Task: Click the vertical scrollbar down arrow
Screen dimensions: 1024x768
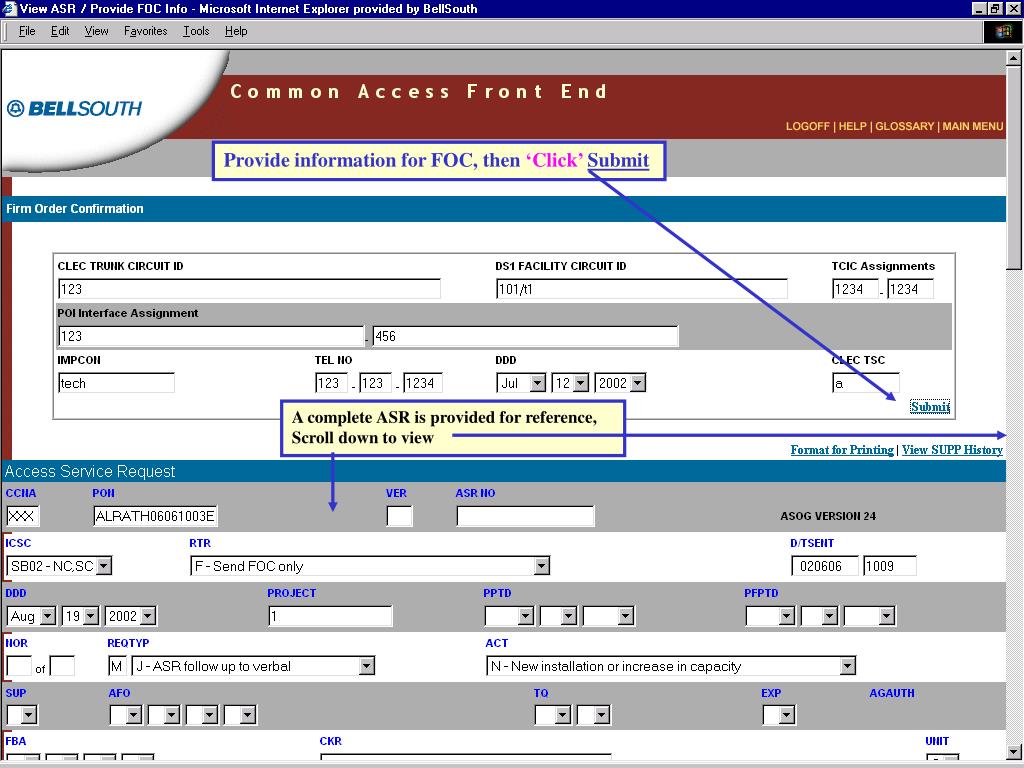Action: click(1013, 752)
